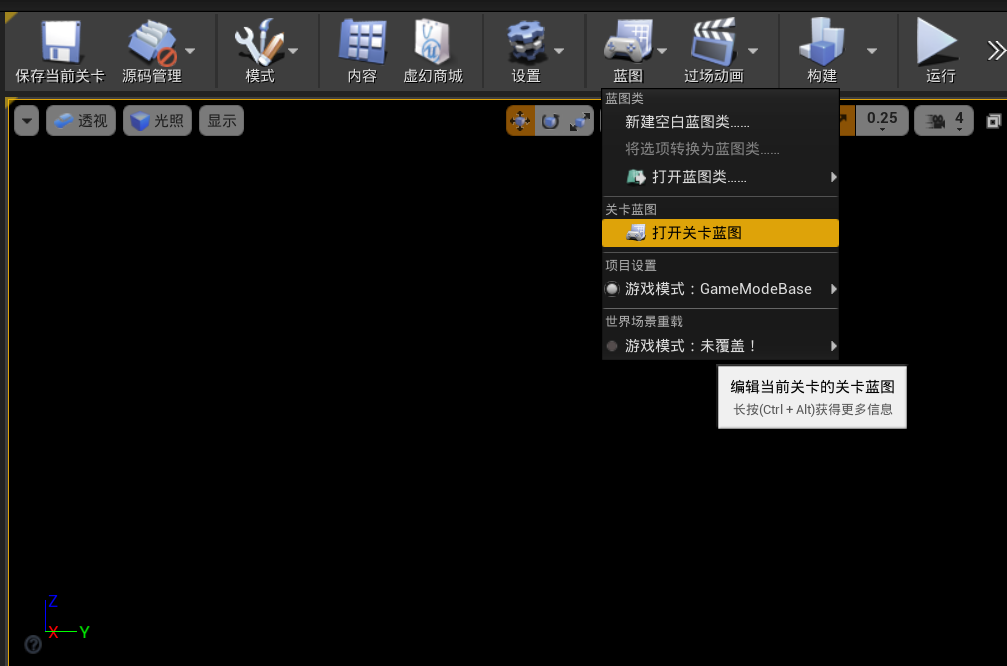Expand the 模式 dropdown arrow
This screenshot has height=666, width=1007.
point(293,50)
